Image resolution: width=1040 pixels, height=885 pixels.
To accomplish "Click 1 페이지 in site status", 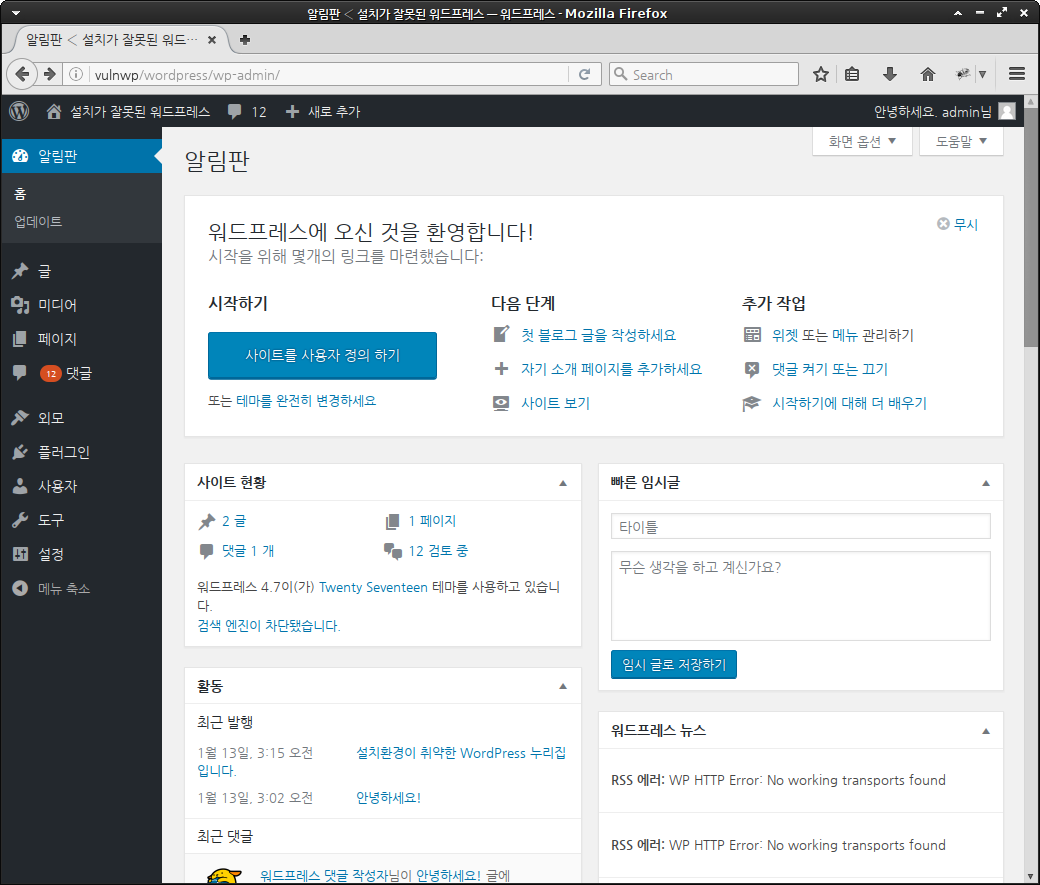I will click(x=432, y=521).
